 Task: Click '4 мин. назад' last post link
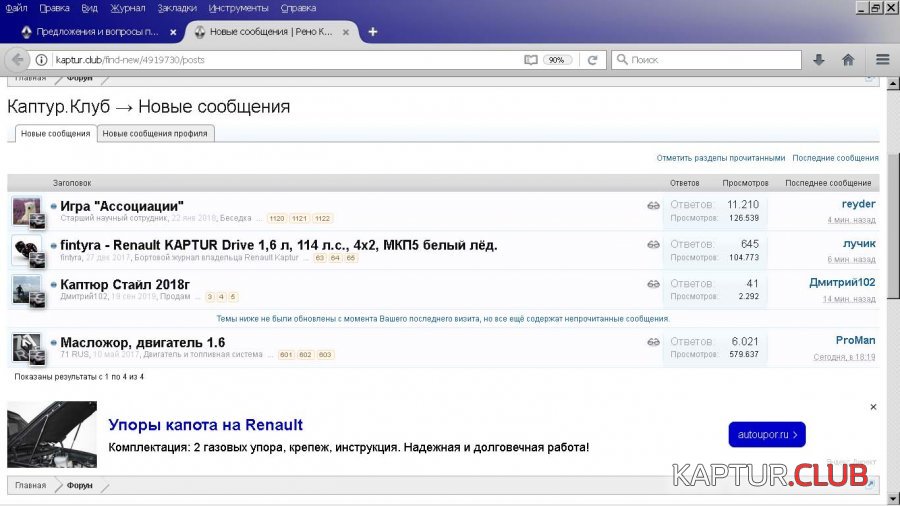click(851, 220)
